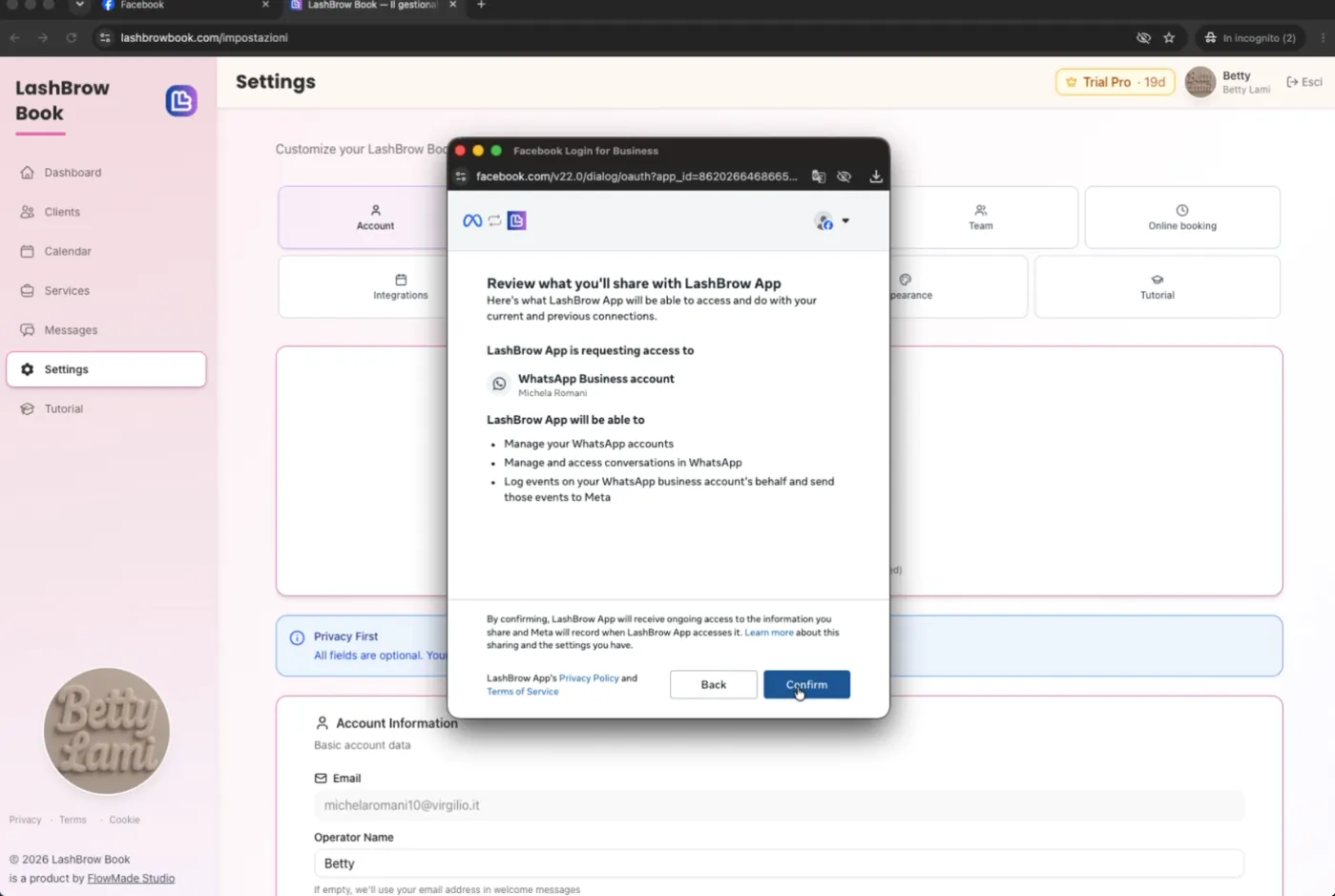Viewport: 1335px width, 896px height.
Task: Click the site info icon in popup
Action: (461, 177)
